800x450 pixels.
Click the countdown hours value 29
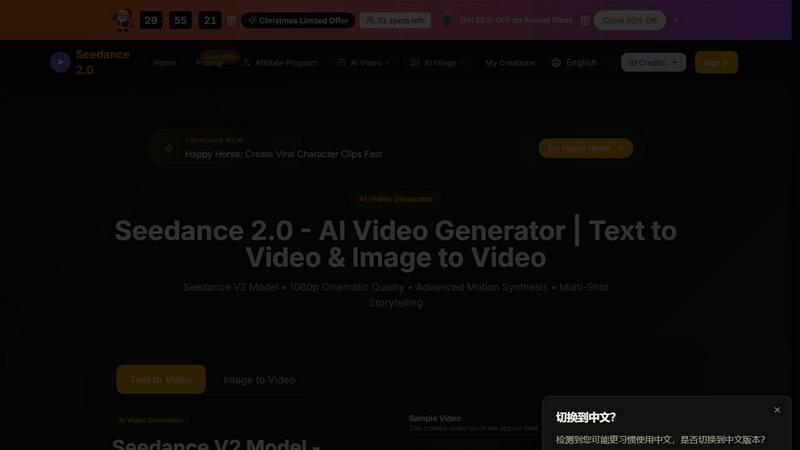click(151, 20)
